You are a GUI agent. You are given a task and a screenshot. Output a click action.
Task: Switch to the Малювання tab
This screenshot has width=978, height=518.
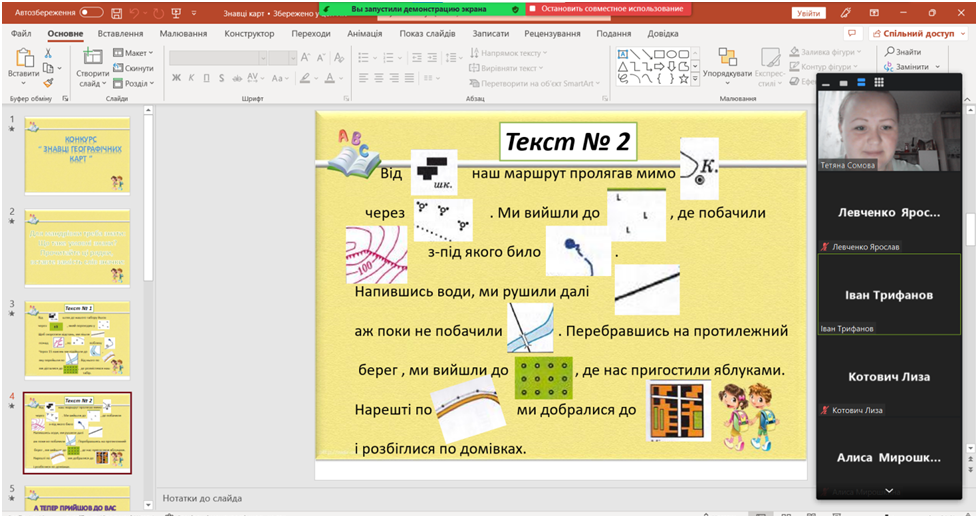183,34
